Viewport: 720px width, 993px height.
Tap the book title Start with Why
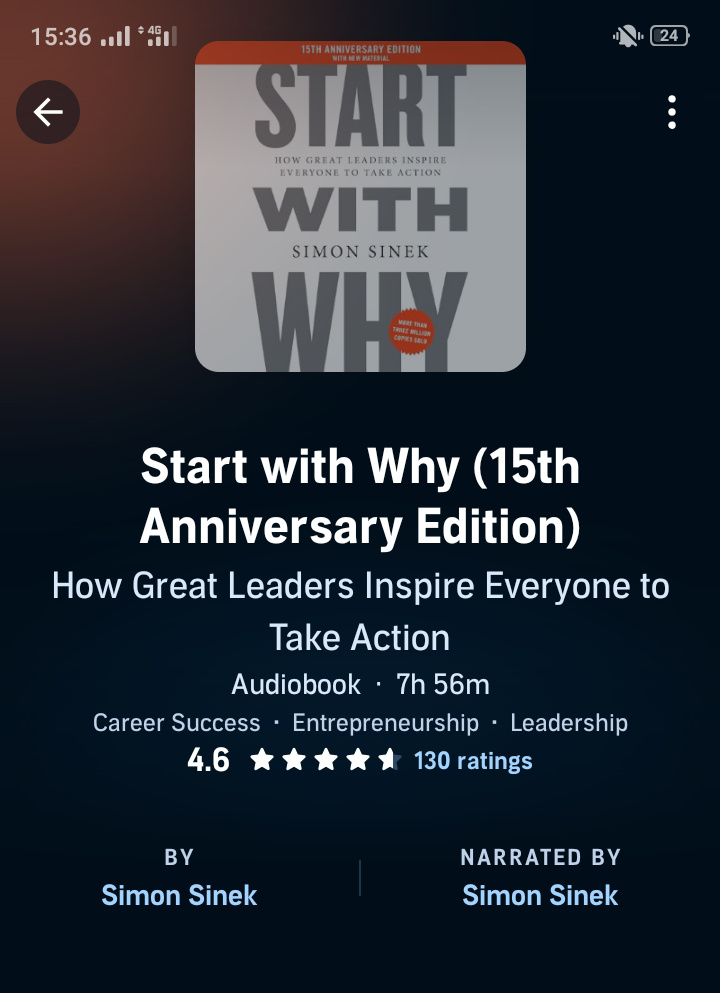tap(360, 495)
